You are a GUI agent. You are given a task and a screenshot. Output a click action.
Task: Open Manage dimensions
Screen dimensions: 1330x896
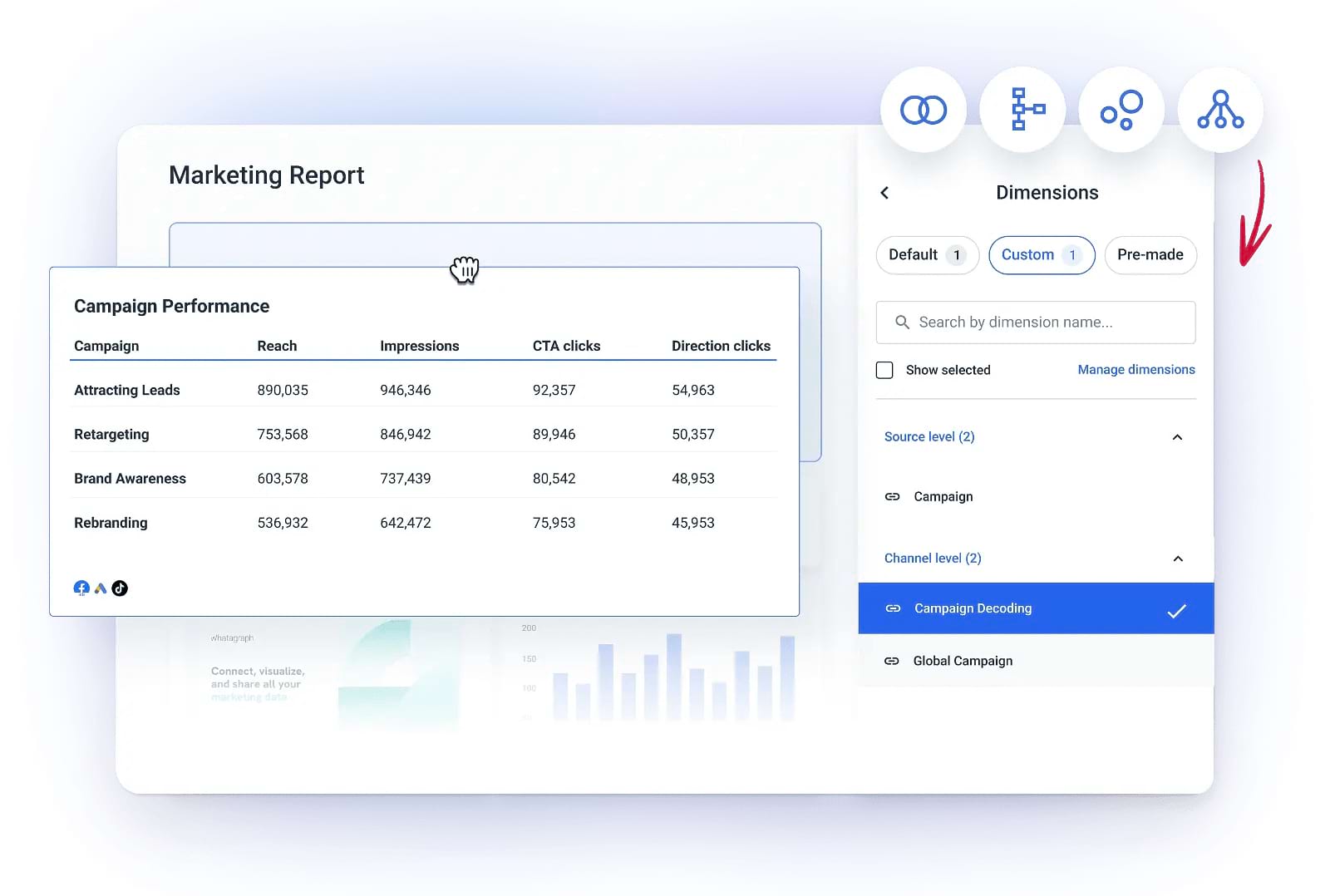(x=1135, y=369)
